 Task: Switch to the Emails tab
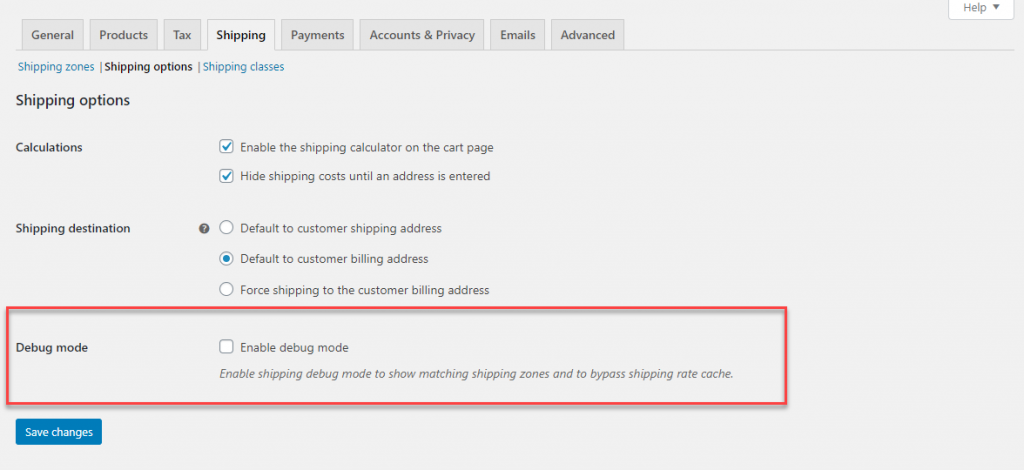click(517, 35)
